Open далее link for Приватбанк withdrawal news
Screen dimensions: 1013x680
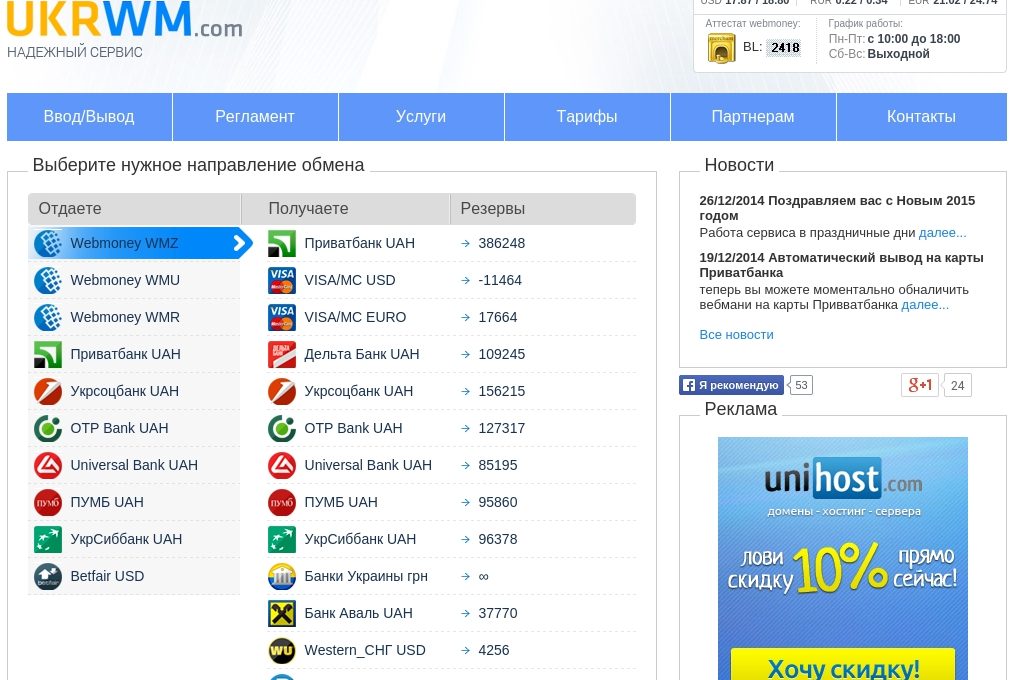(925, 305)
